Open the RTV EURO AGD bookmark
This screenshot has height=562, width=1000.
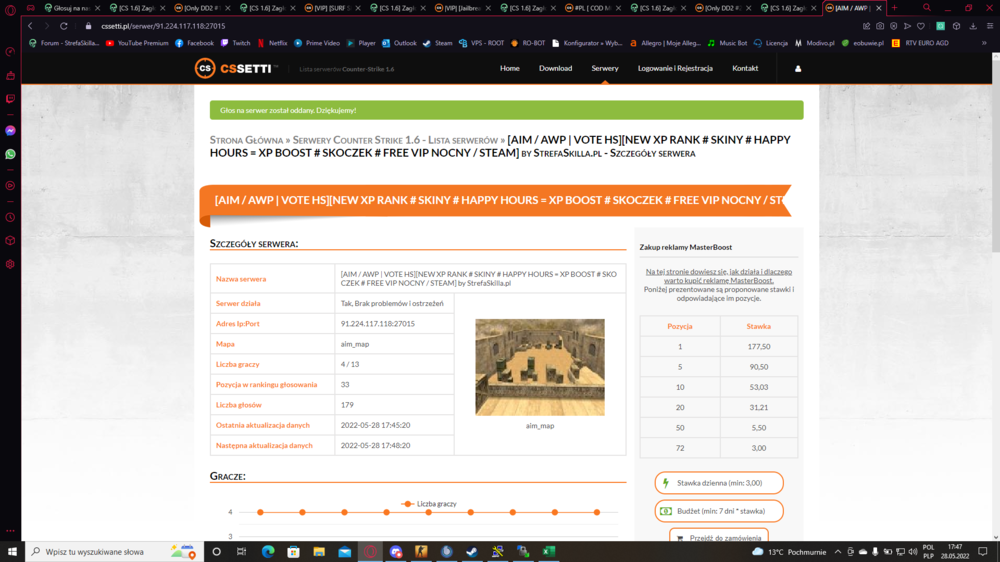[x=920, y=43]
